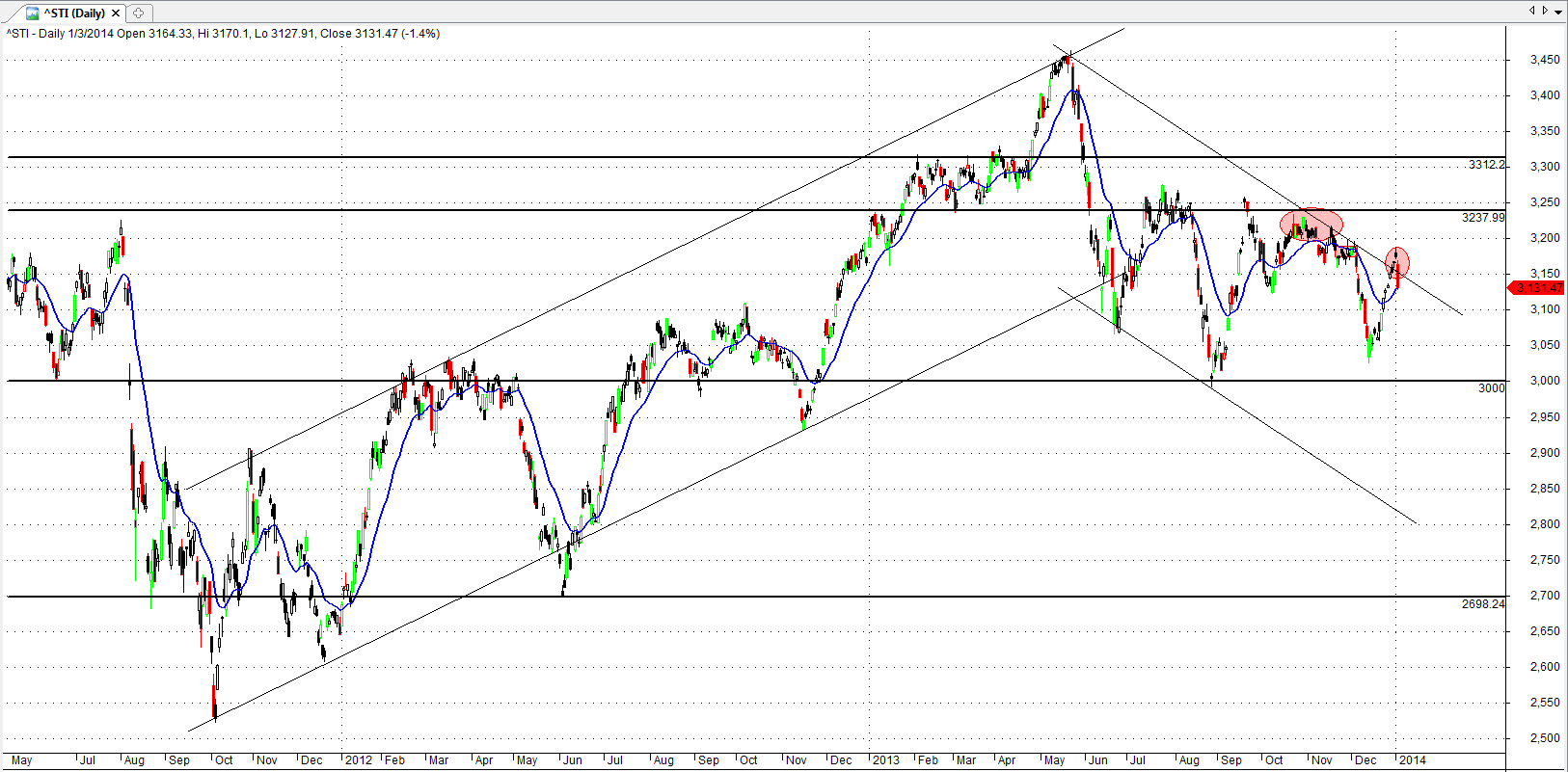
Task: Click the 2014 year marker on time axis
Action: [1412, 760]
